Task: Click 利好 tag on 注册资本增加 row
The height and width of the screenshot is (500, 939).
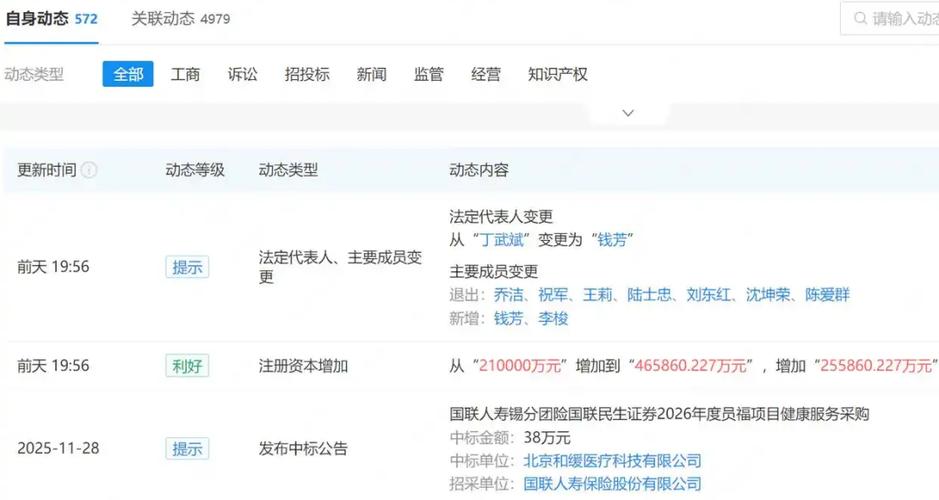Action: [187, 365]
